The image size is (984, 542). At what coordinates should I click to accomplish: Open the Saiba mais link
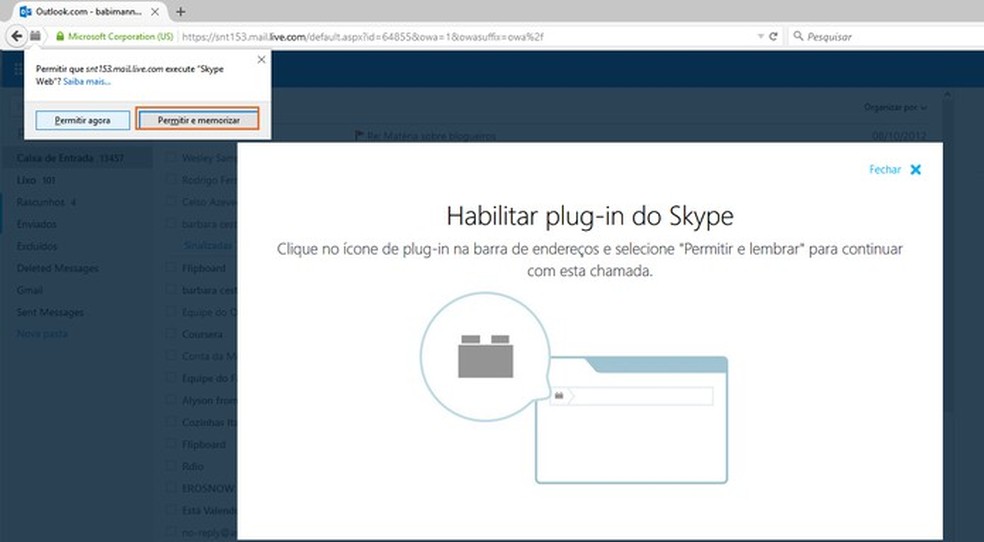pos(87,82)
